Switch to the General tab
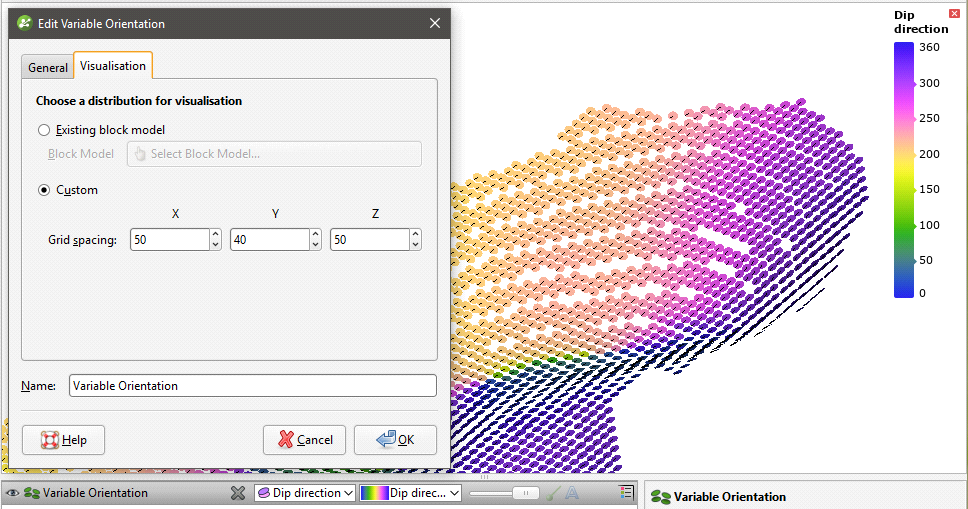 tap(48, 67)
